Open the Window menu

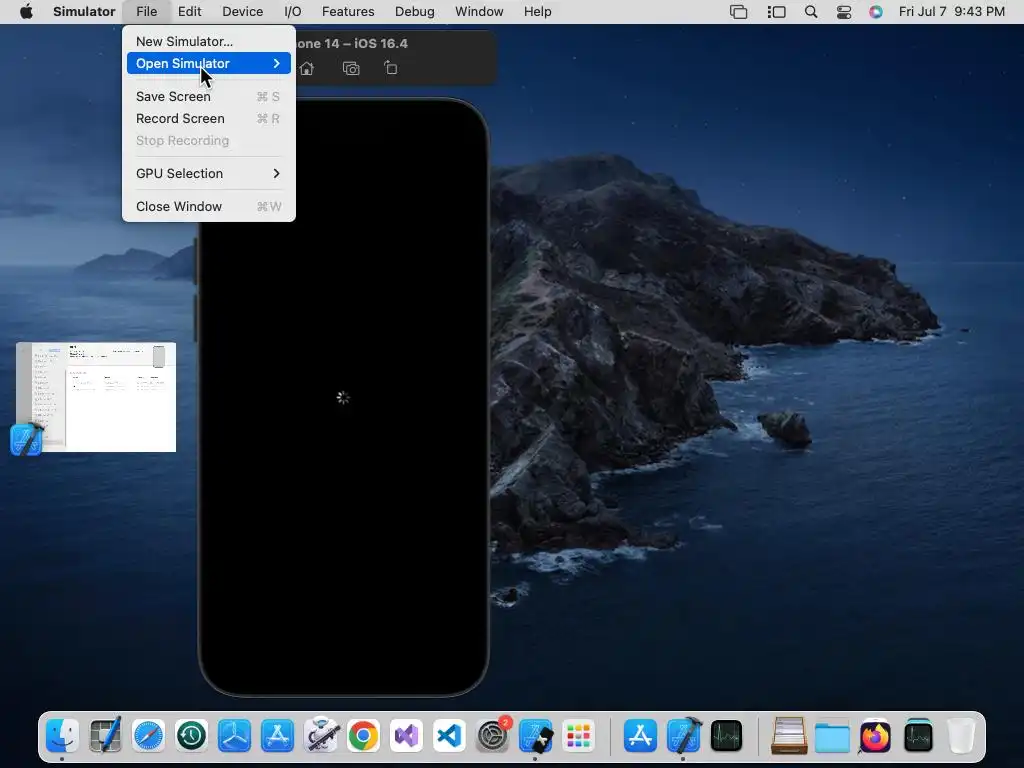coord(479,12)
